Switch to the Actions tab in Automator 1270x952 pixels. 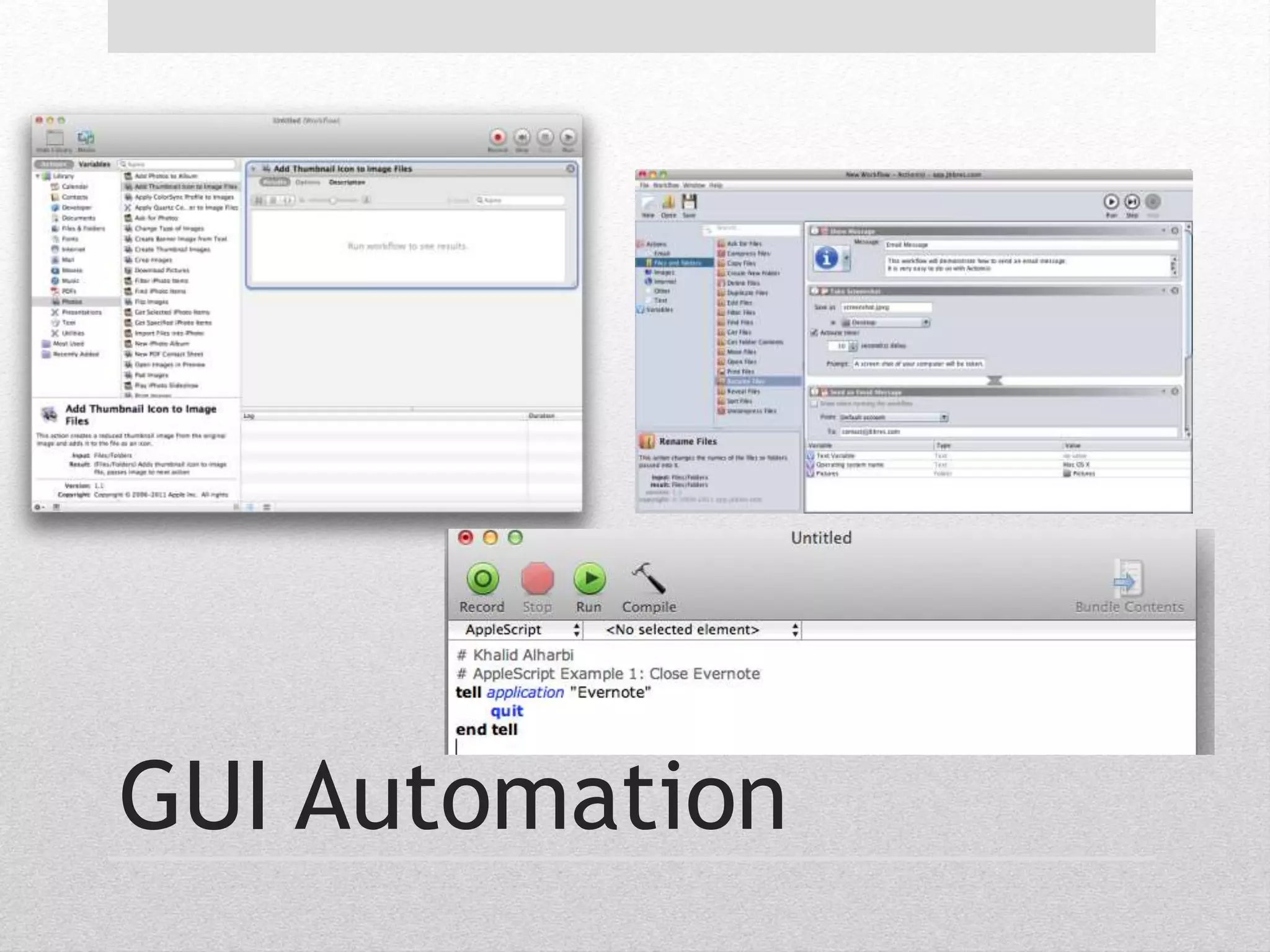point(54,164)
